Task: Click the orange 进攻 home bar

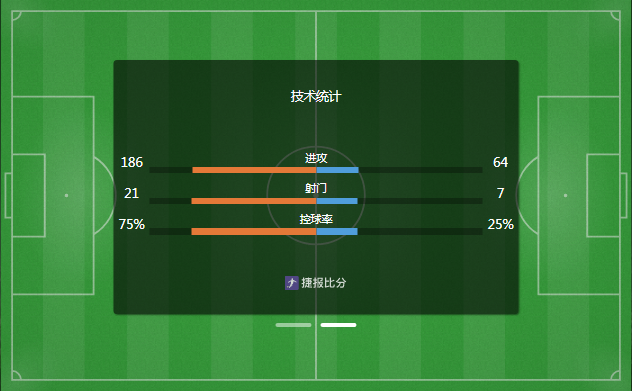Action: pos(254,170)
